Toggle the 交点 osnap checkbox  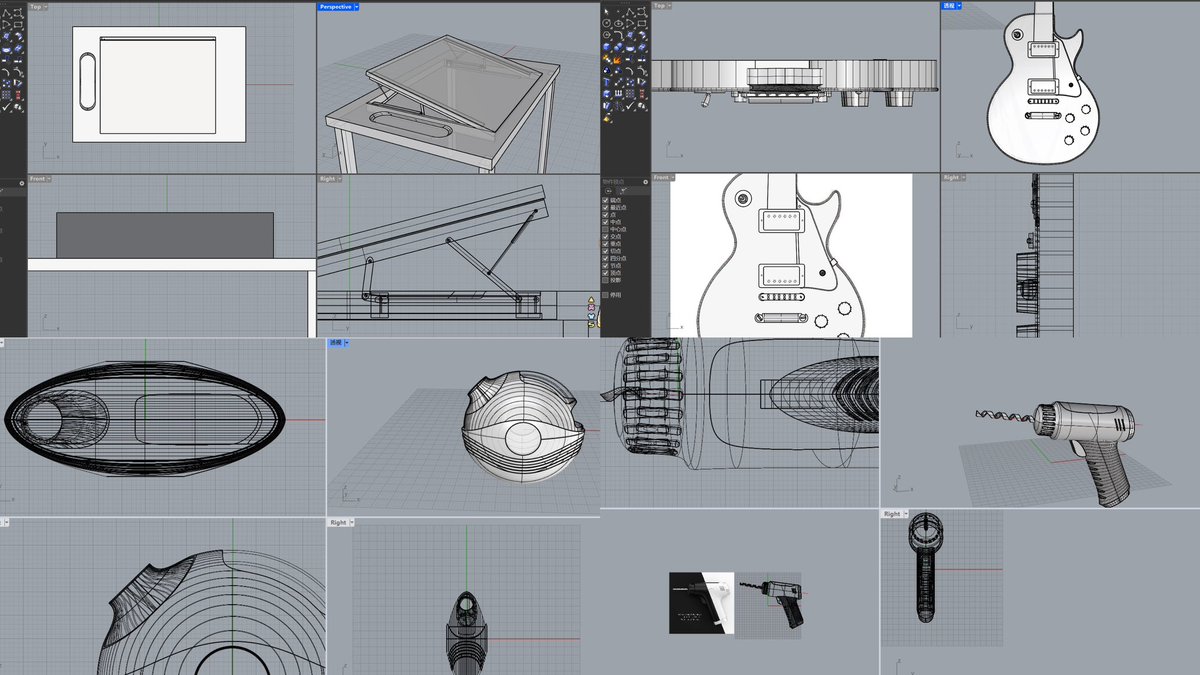coord(605,237)
